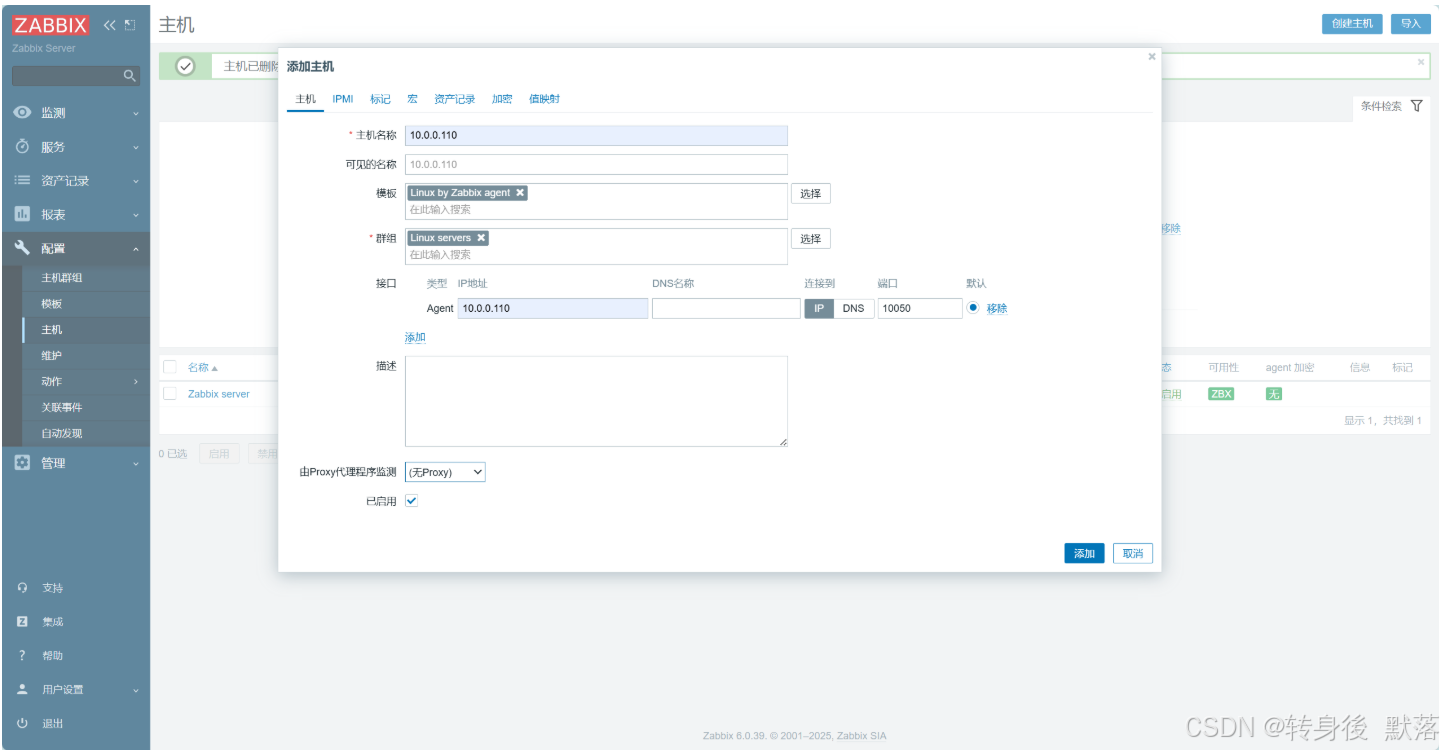
Task: Expand the 资产记录 menu section
Action: [x=136, y=182]
